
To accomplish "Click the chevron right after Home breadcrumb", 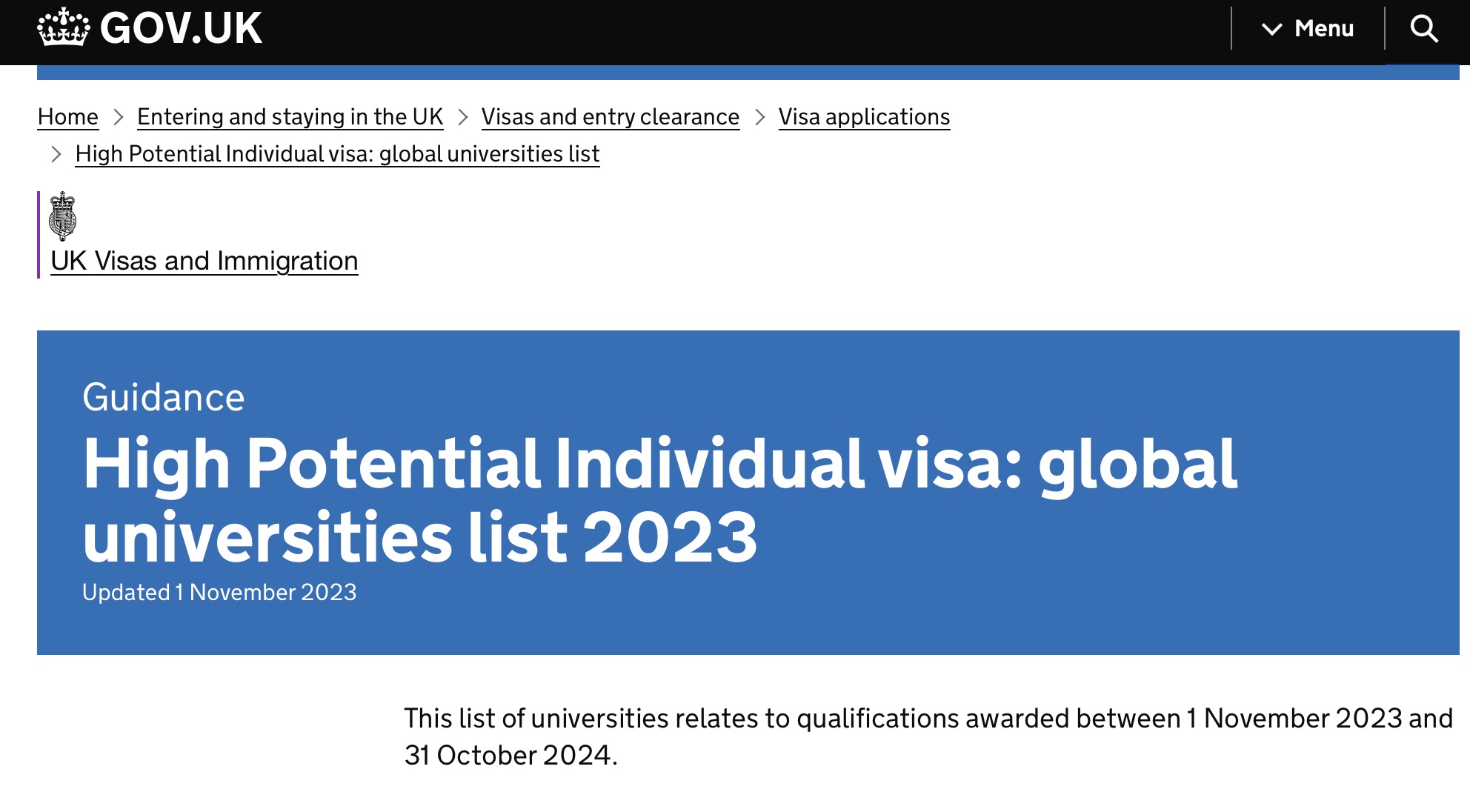I will point(118,117).
